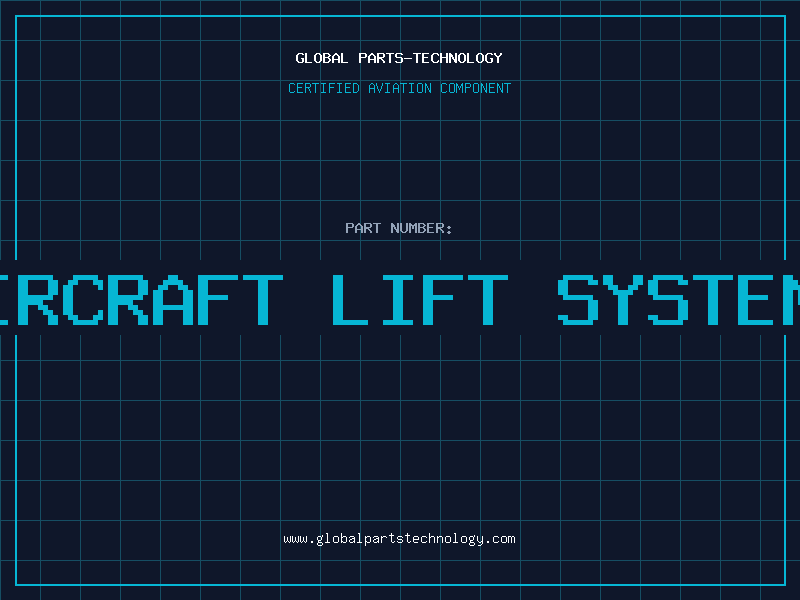Screen dimensions: 800x600
Task: Click the PART NUMBER: label
Action: (399, 228)
